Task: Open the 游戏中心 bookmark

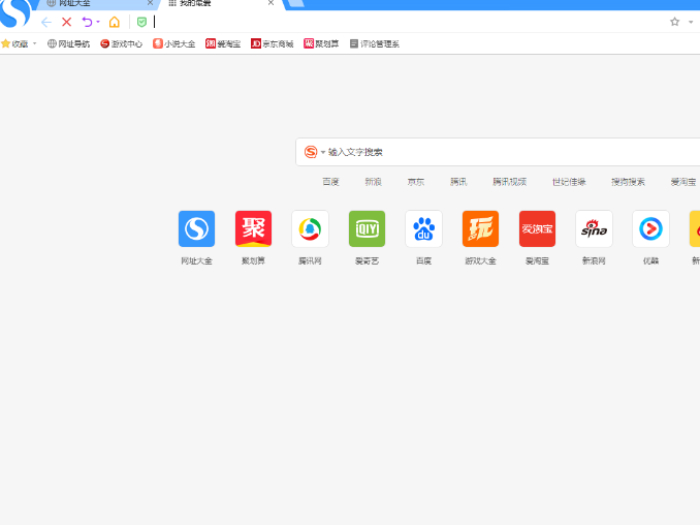Action: [121, 44]
